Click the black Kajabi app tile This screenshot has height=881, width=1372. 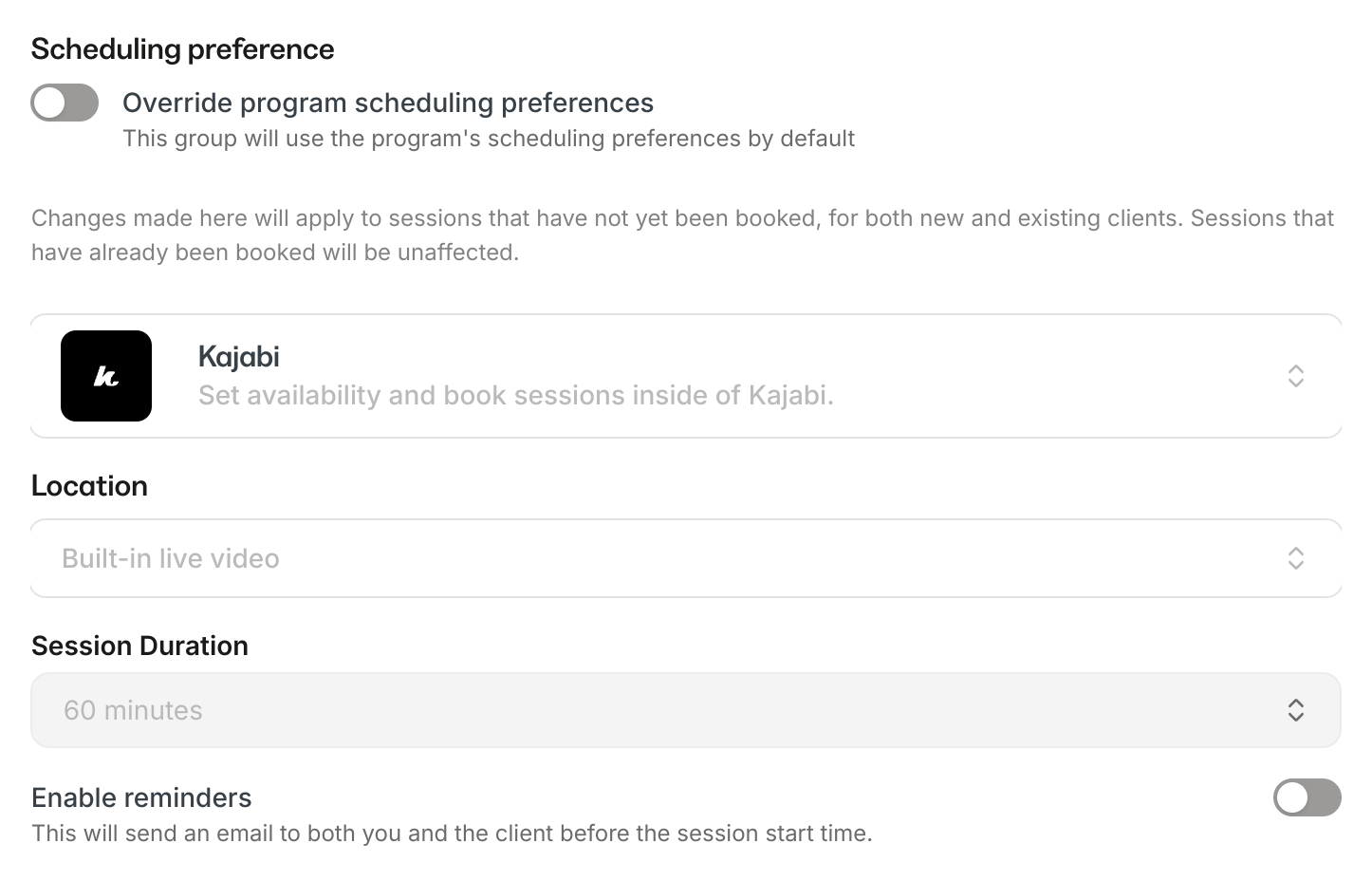[x=106, y=376]
